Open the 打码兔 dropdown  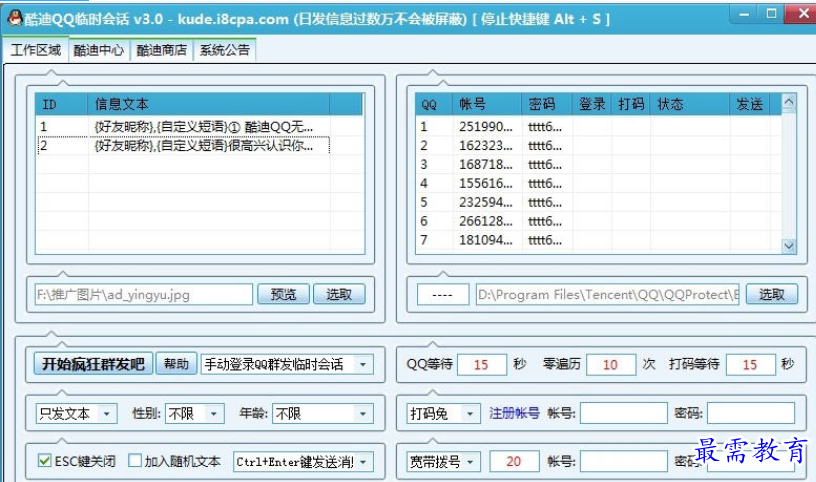[x=443, y=414]
